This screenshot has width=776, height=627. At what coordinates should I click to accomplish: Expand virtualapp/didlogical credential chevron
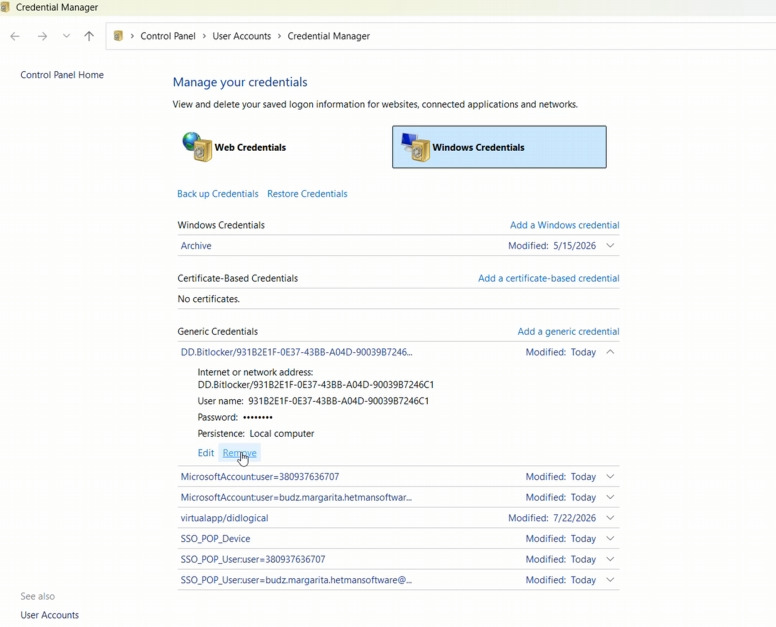pos(610,518)
